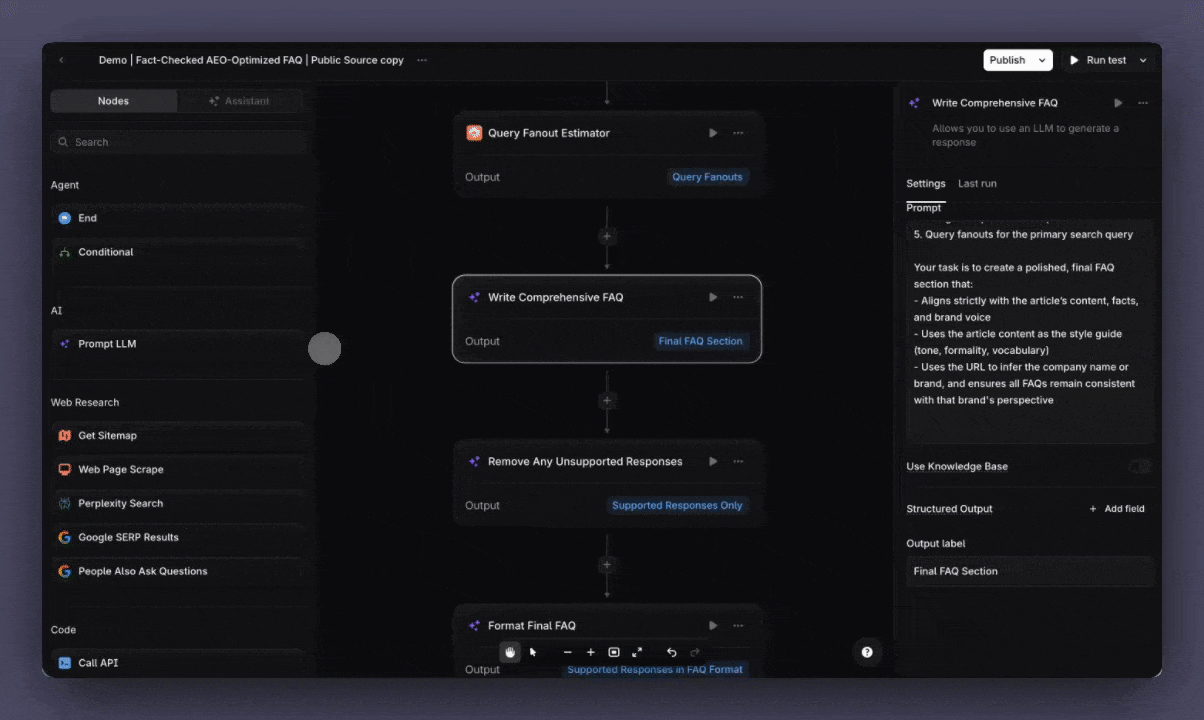This screenshot has height=720, width=1204.
Task: Select the Remove Any Unsupported Responses title
Action: pyautogui.click(x=585, y=462)
